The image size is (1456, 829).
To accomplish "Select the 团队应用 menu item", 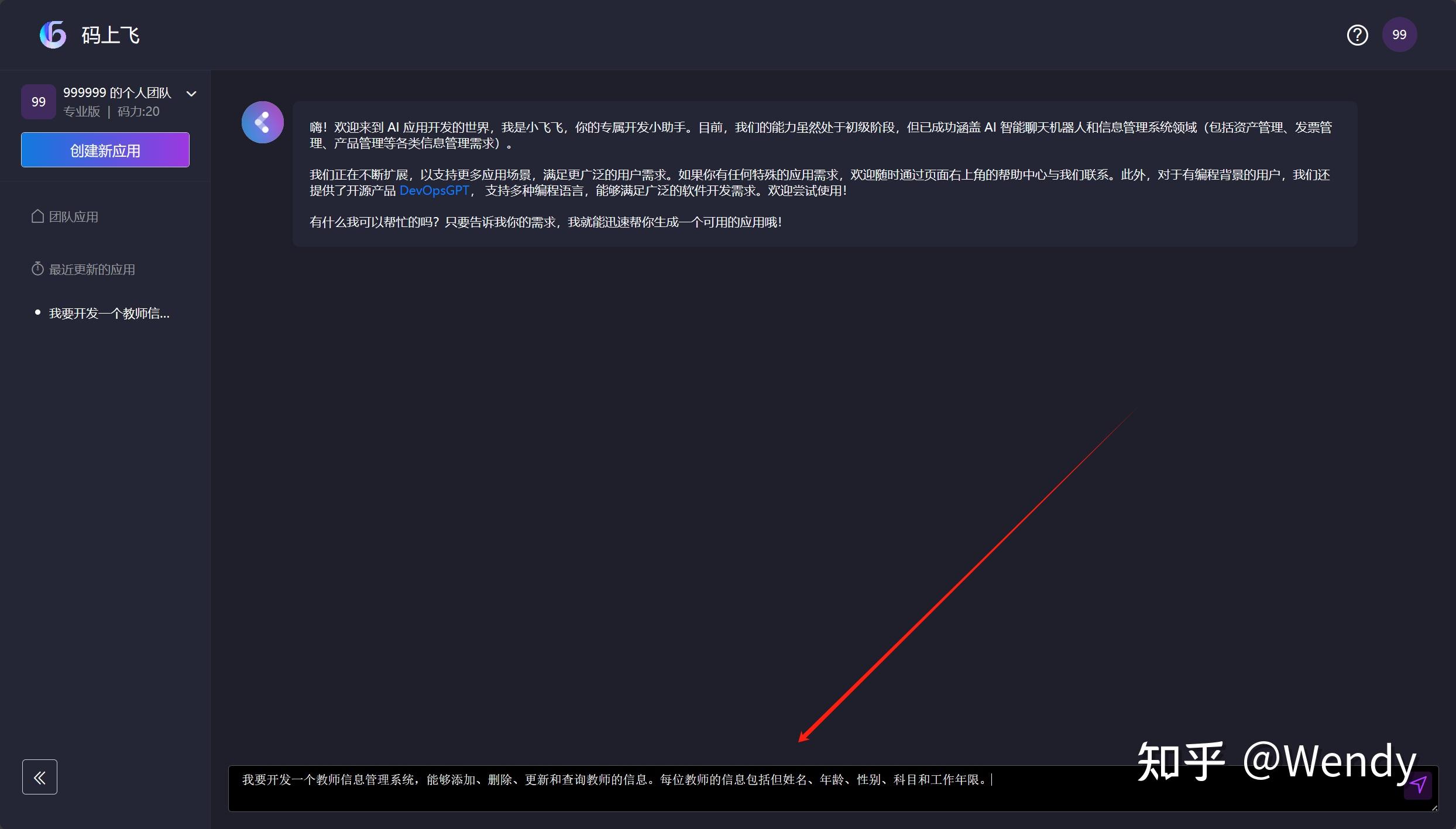I will 73,215.
